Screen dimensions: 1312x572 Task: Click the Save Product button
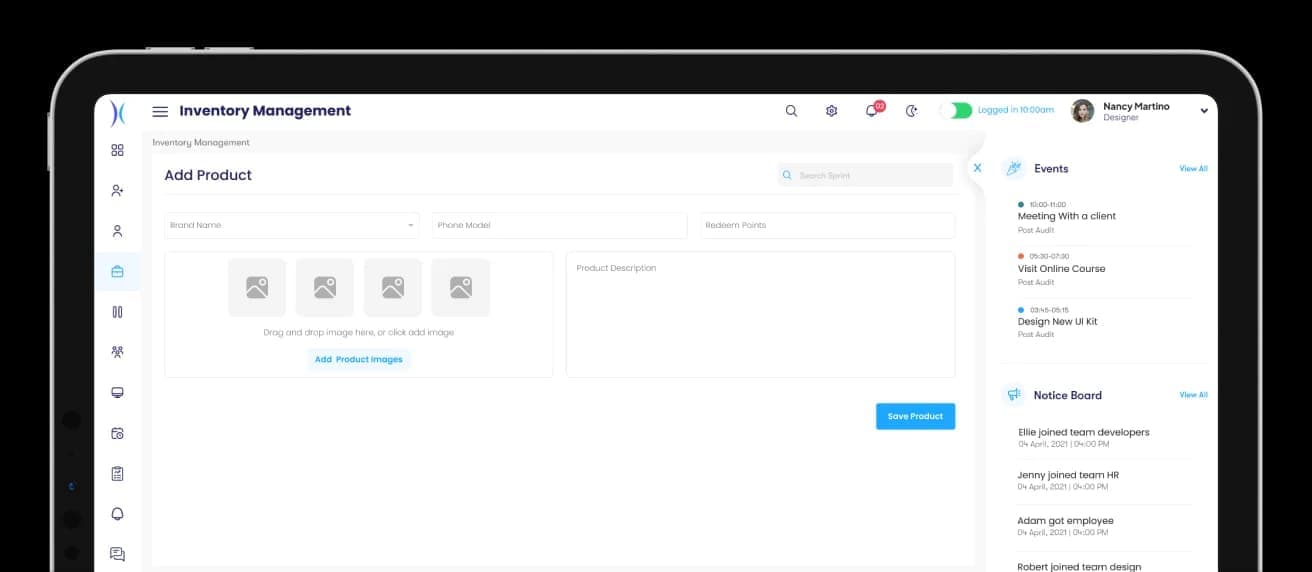click(915, 416)
